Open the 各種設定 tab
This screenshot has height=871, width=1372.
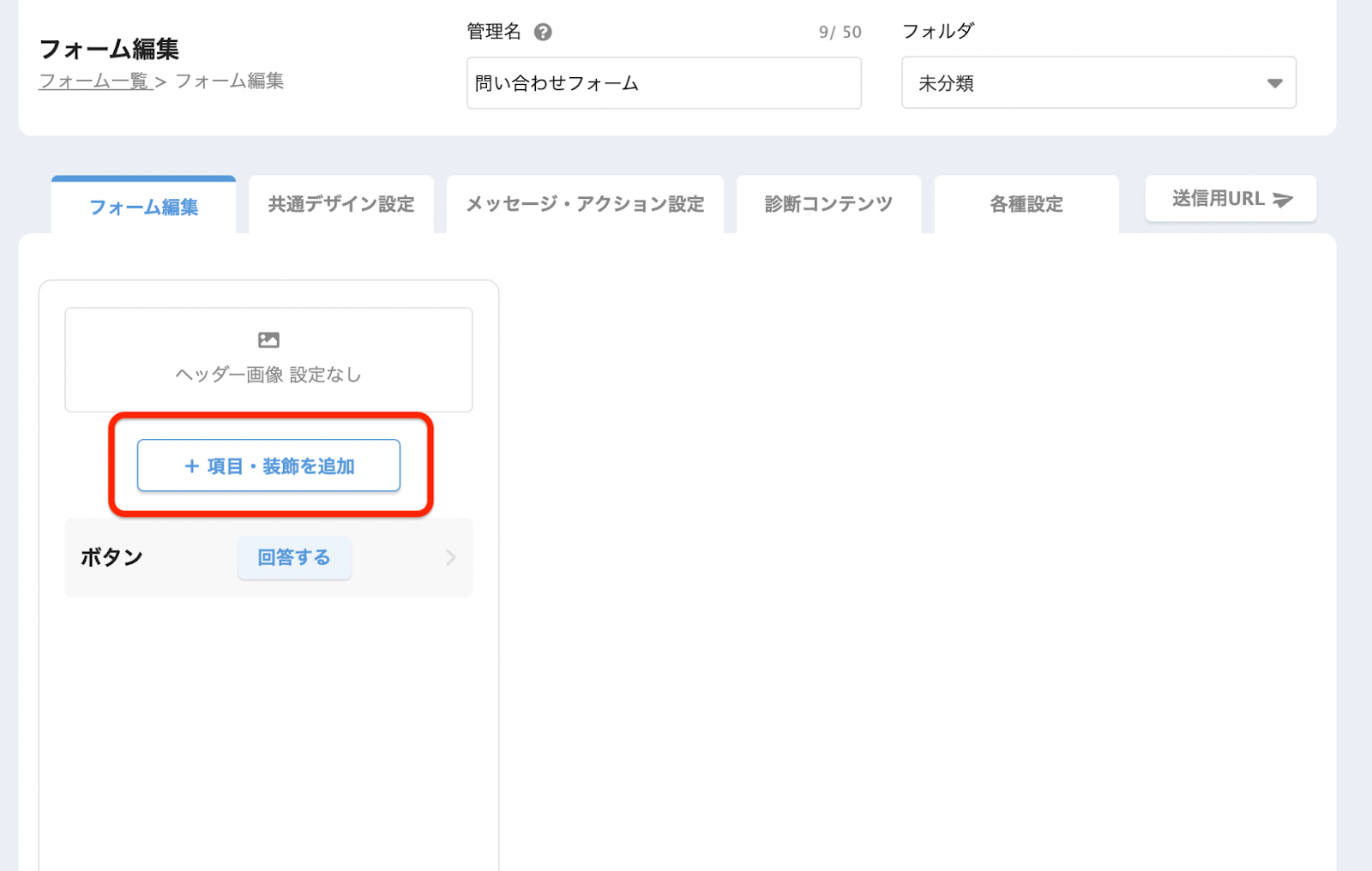(x=1026, y=205)
